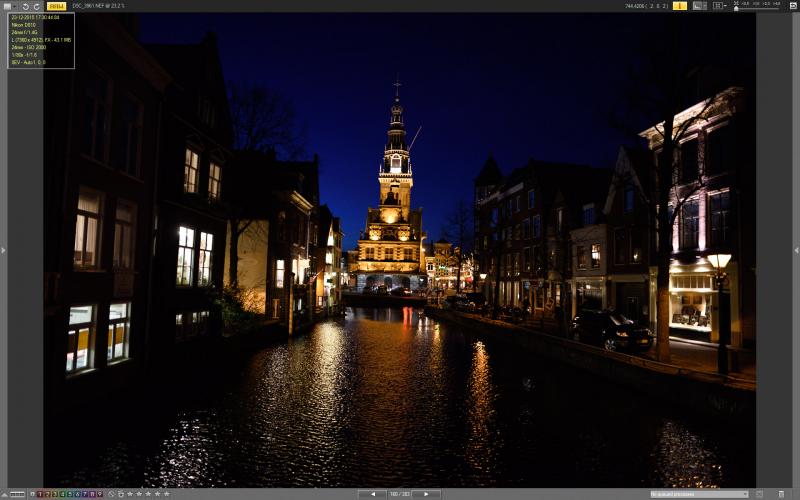Rotate image counterclockwise with toolbar icon
Image resolution: width=800 pixels, height=500 pixels.
25,6
